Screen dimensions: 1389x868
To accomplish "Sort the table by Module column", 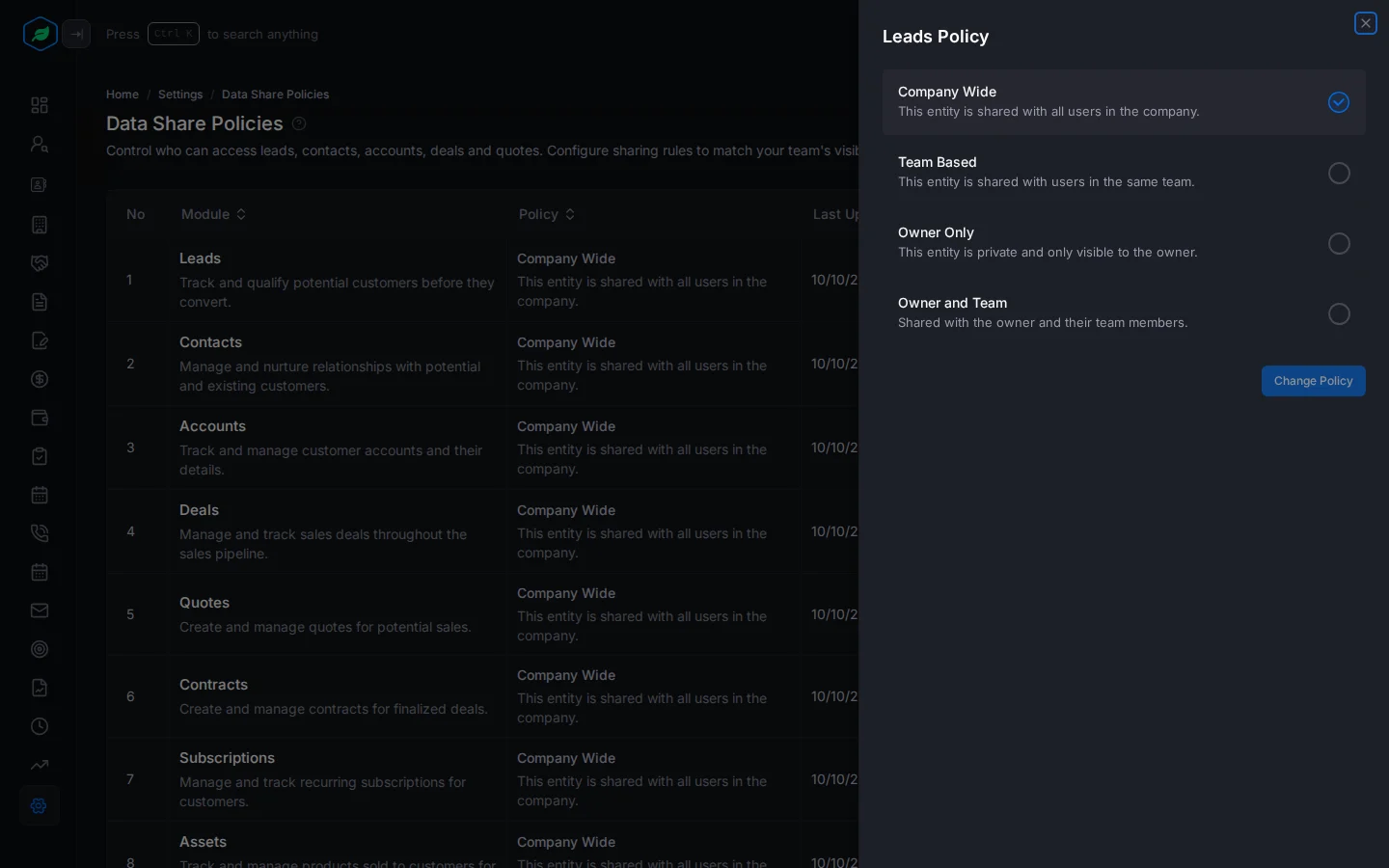I will point(214,214).
